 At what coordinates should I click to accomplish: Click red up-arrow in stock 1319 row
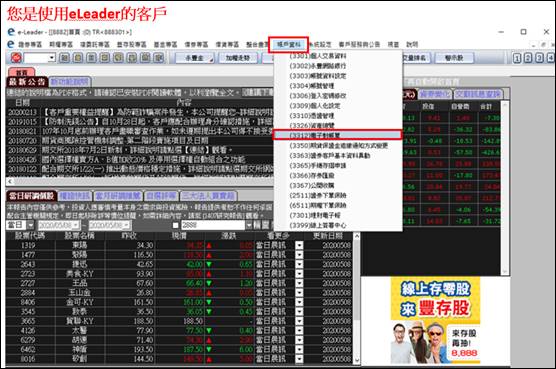[209, 245]
